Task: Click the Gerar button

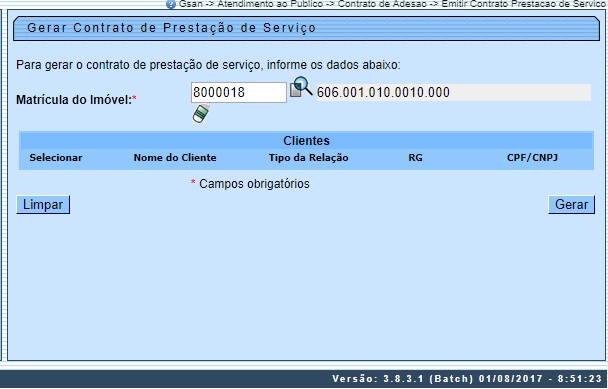Action: (572, 204)
